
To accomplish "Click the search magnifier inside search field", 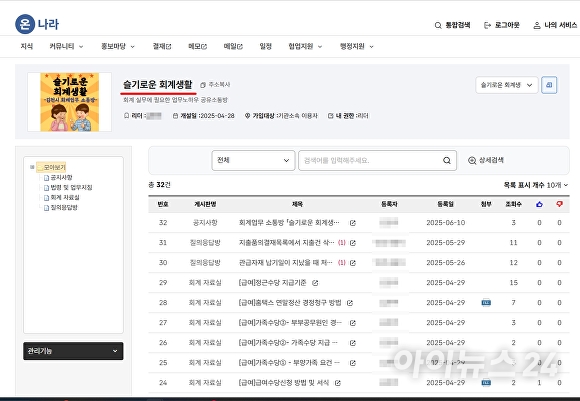I will point(447,160).
